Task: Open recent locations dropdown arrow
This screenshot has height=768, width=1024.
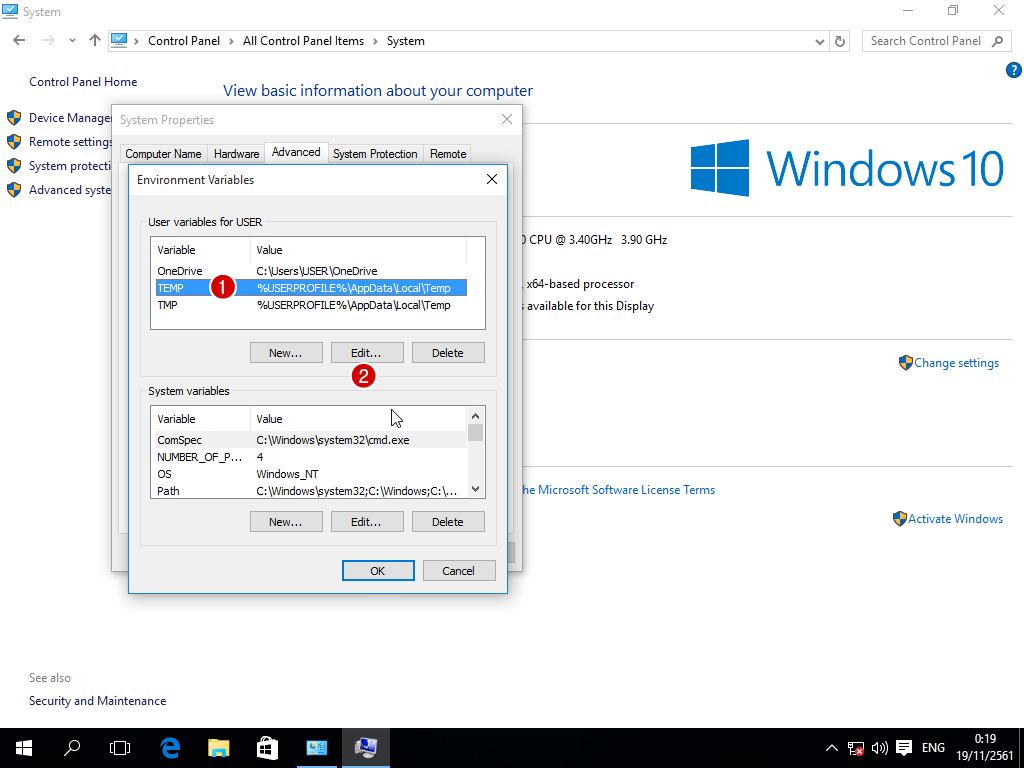Action: point(72,40)
